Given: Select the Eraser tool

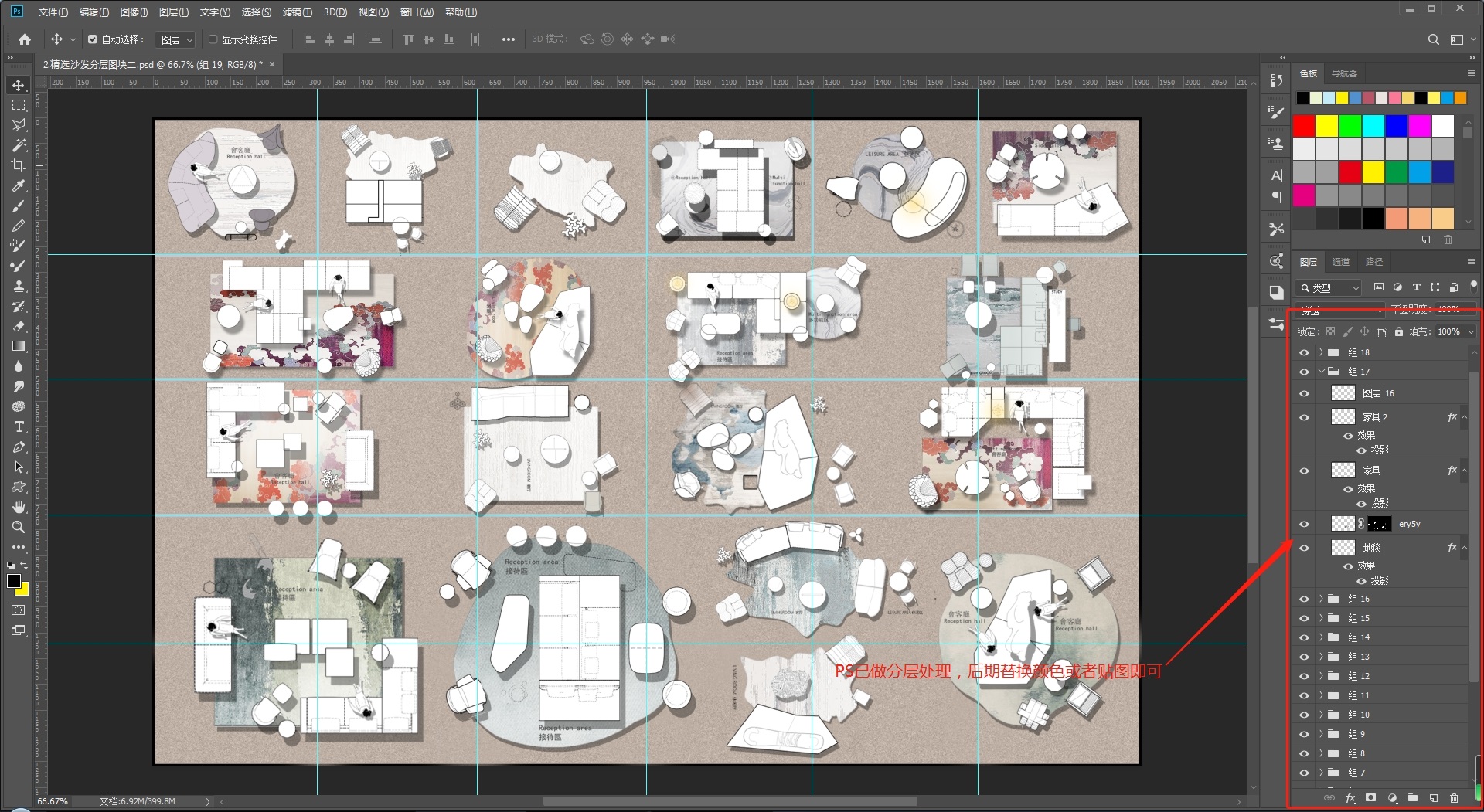Looking at the screenshot, I should (x=19, y=326).
